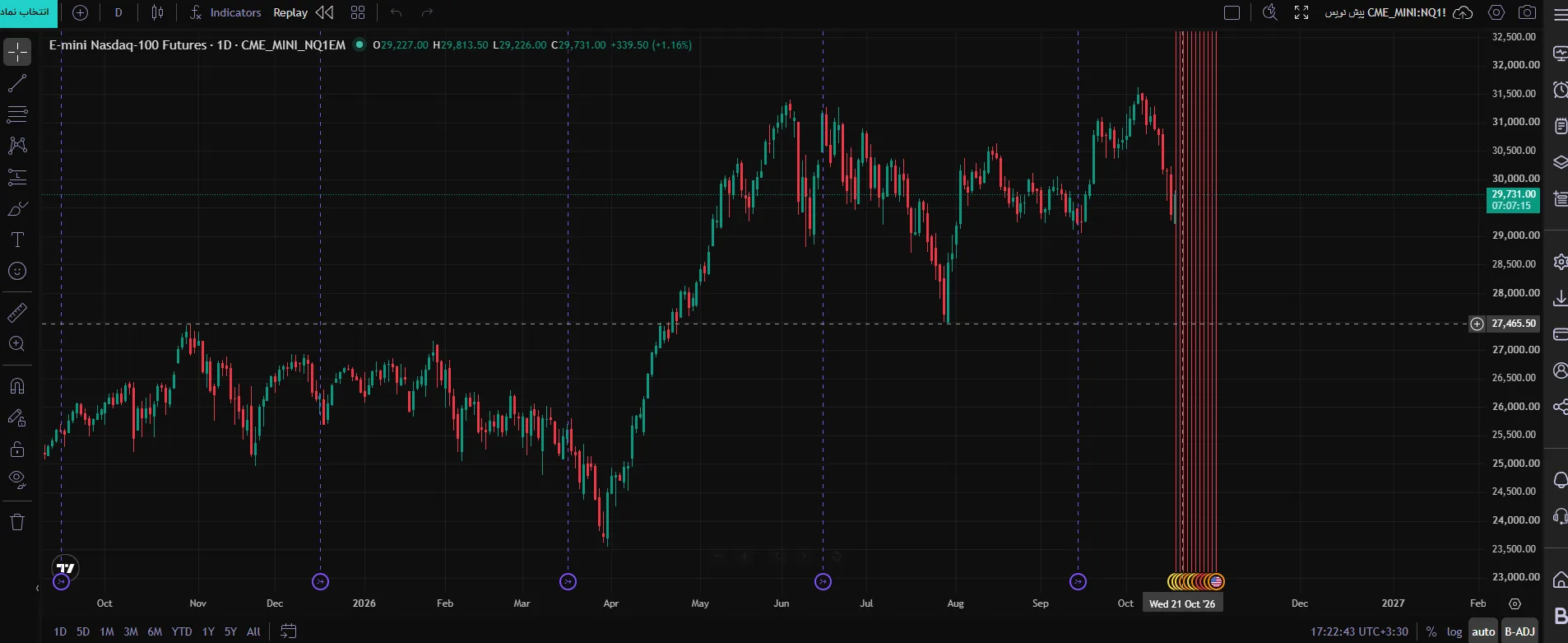Viewport: 1568px width, 643px height.
Task: Toggle log scale
Action: 1454,631
